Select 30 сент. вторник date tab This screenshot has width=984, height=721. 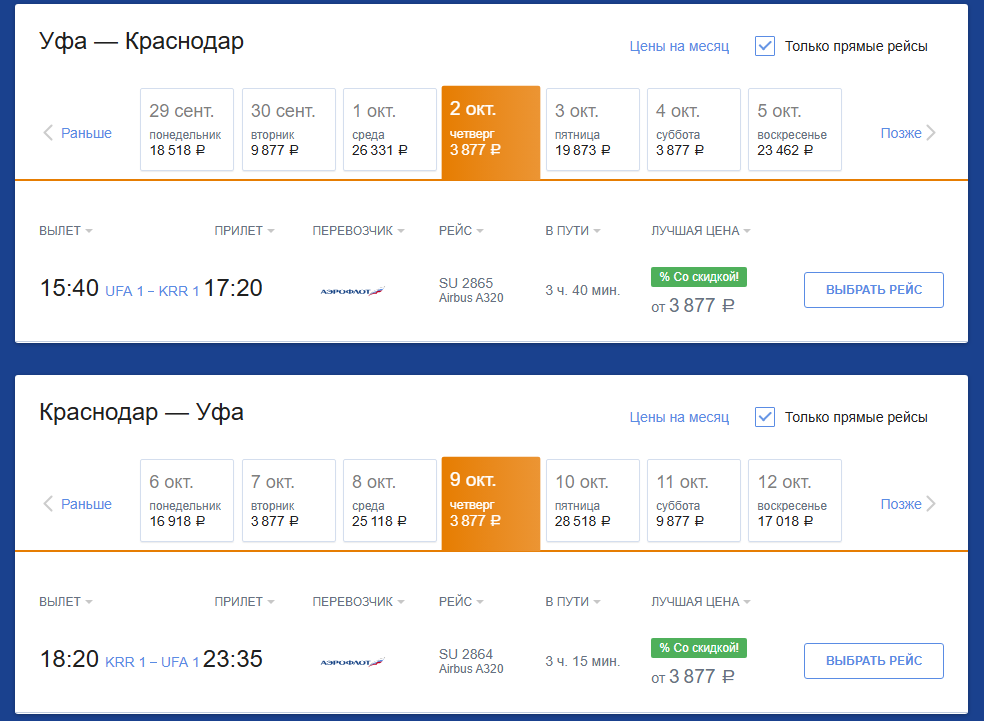[x=288, y=129]
